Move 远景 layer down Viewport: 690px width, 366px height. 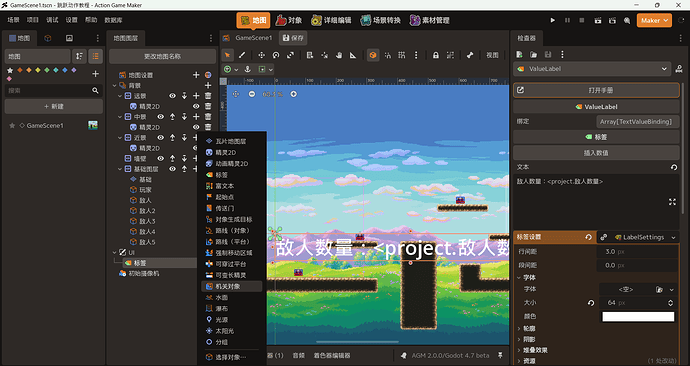coord(184,95)
